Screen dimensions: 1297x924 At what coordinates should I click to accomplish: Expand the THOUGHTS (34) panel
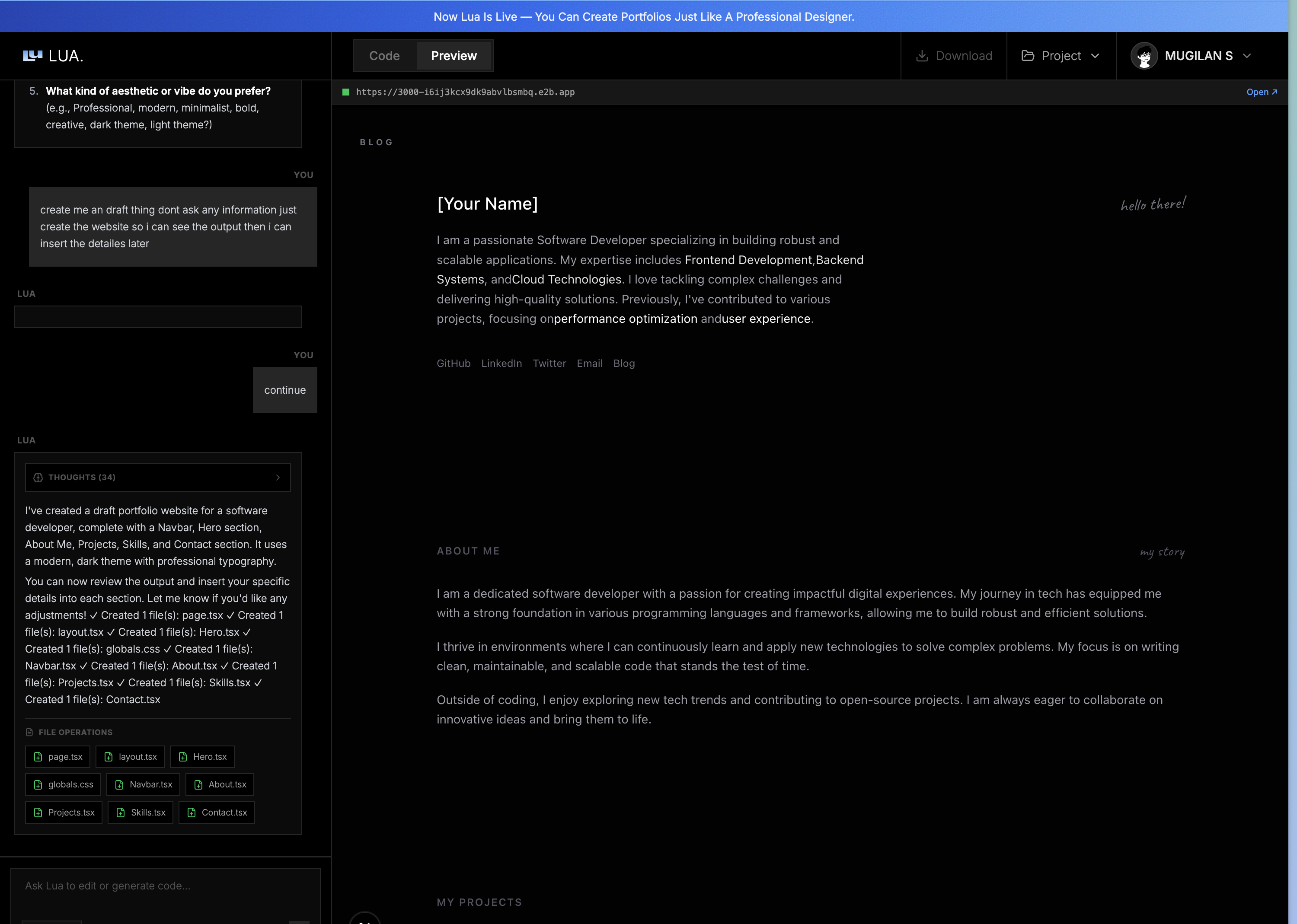278,477
